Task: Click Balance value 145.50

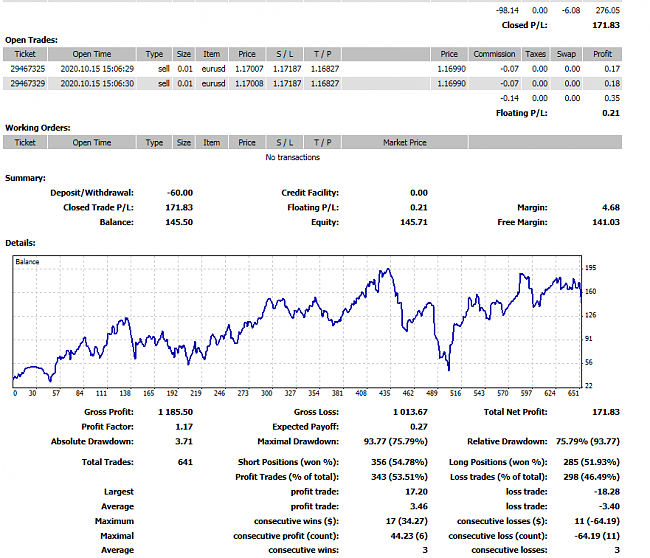Action: [x=179, y=222]
